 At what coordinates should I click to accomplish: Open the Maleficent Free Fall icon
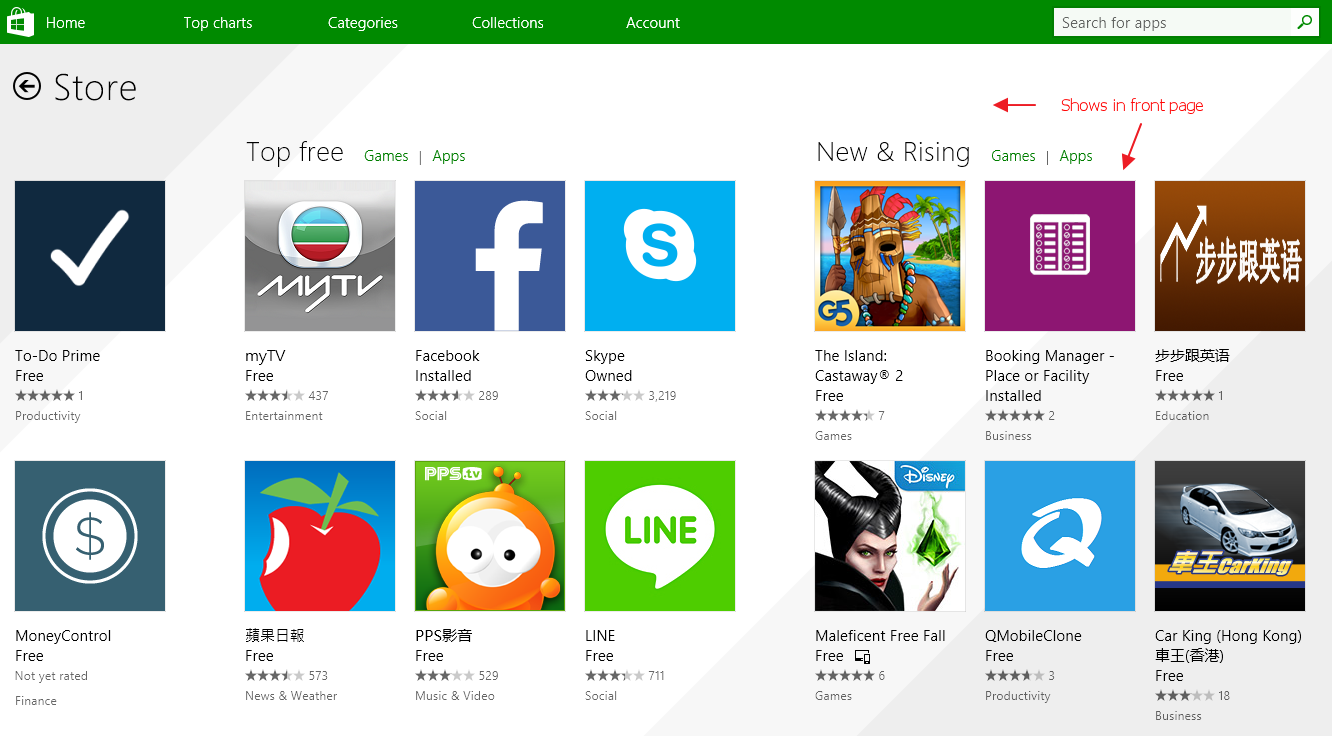pyautogui.click(x=890, y=536)
